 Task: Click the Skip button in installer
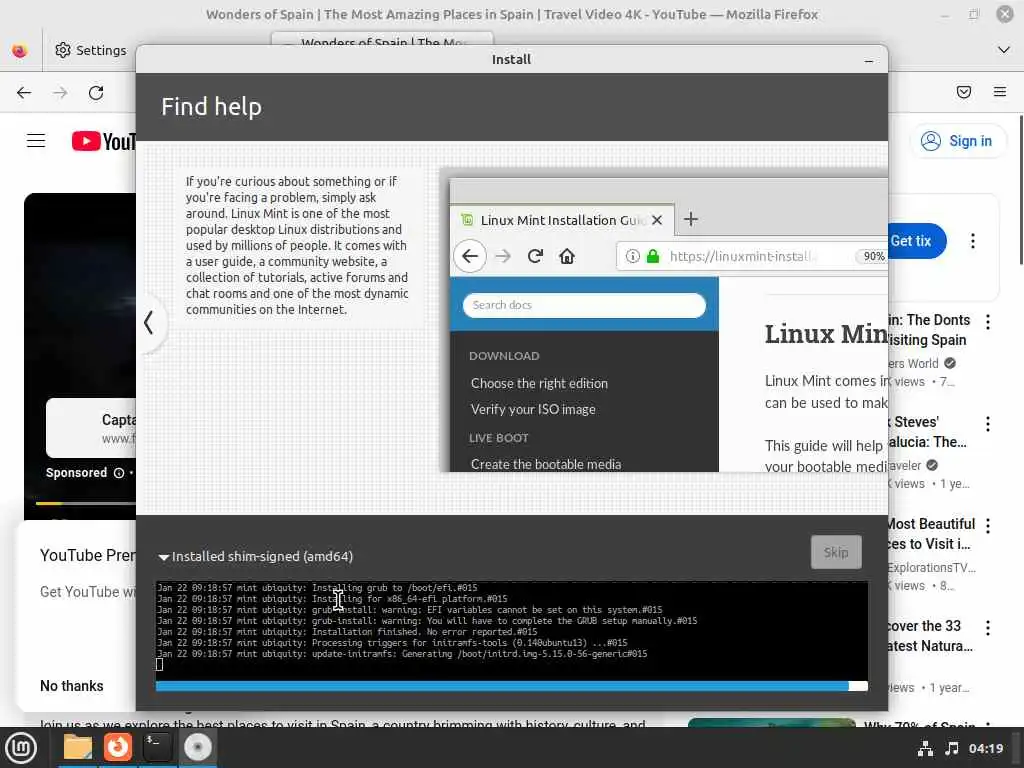(836, 552)
